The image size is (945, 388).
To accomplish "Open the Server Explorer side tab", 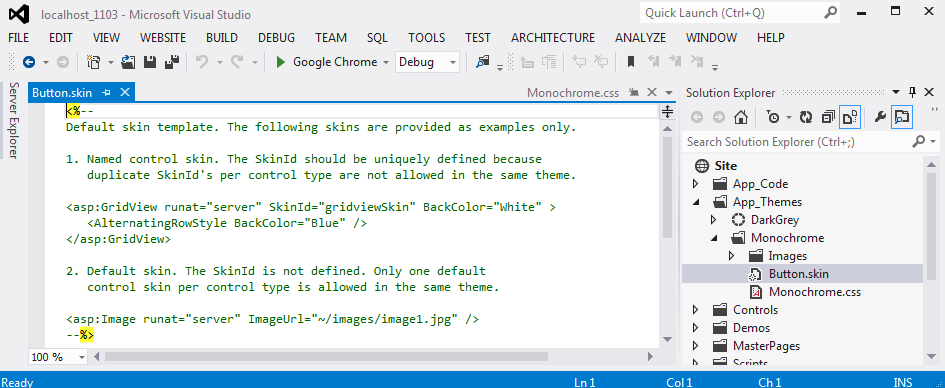I will [13, 120].
